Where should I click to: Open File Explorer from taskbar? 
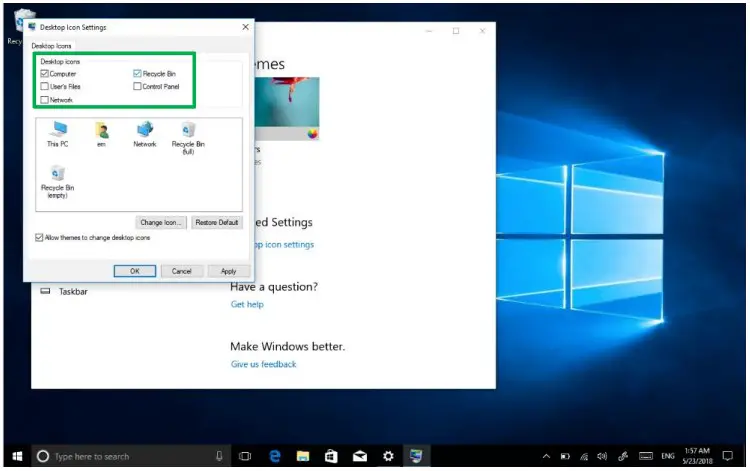click(303, 456)
